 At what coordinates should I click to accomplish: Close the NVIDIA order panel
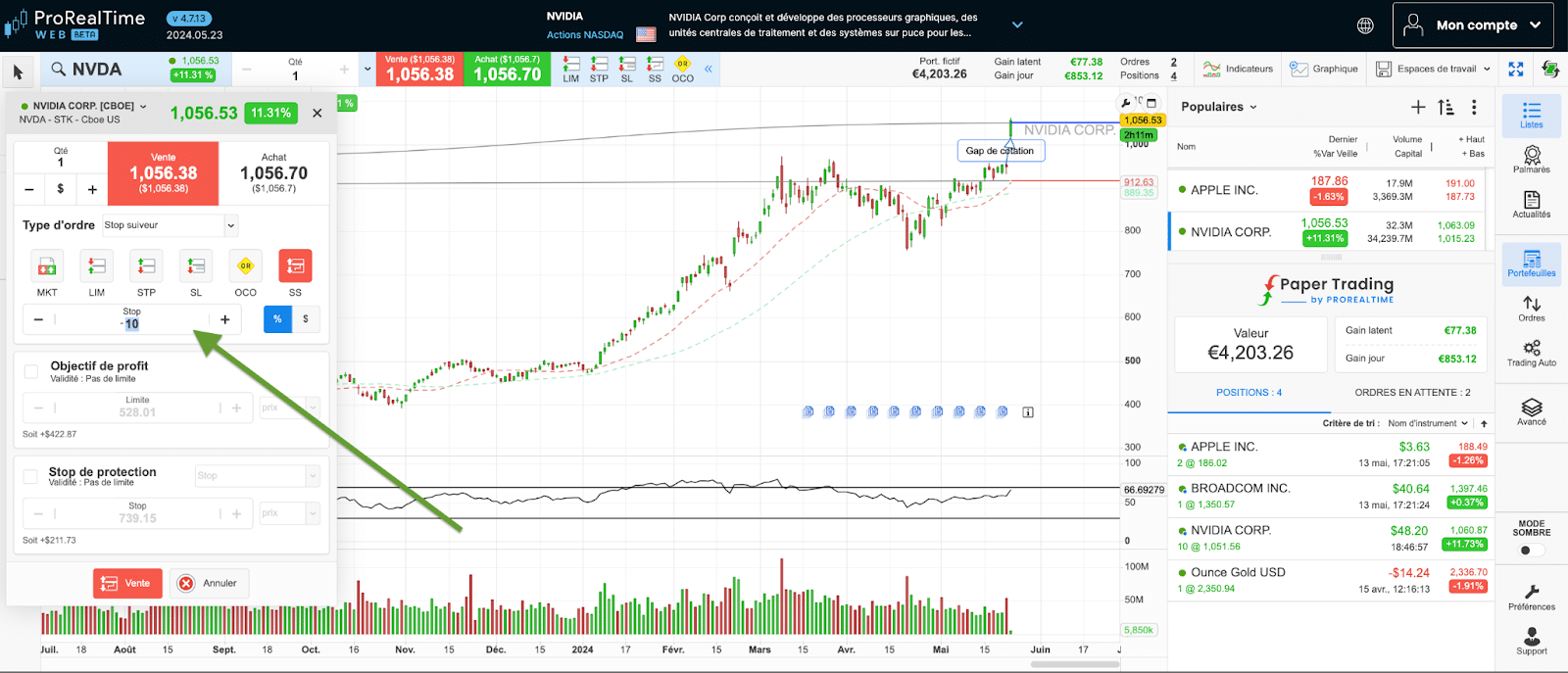click(x=318, y=113)
